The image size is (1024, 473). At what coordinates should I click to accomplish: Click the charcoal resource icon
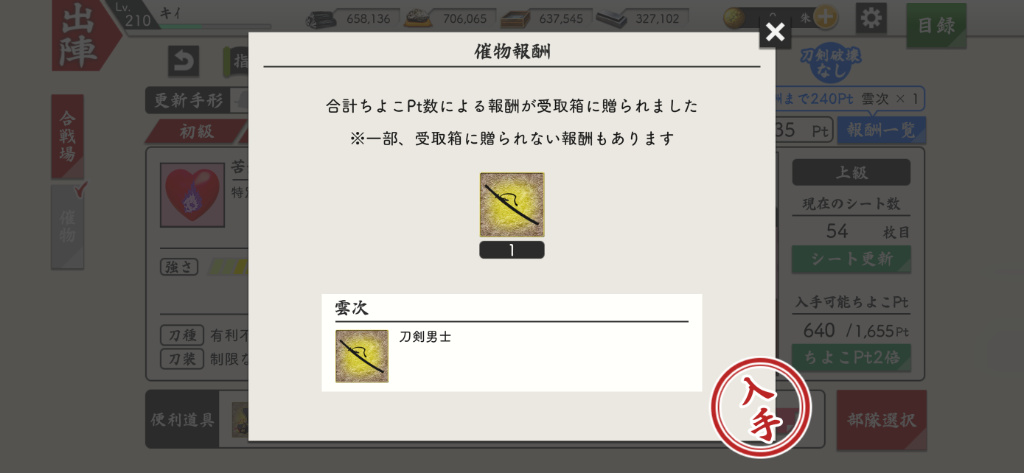pyautogui.click(x=323, y=19)
